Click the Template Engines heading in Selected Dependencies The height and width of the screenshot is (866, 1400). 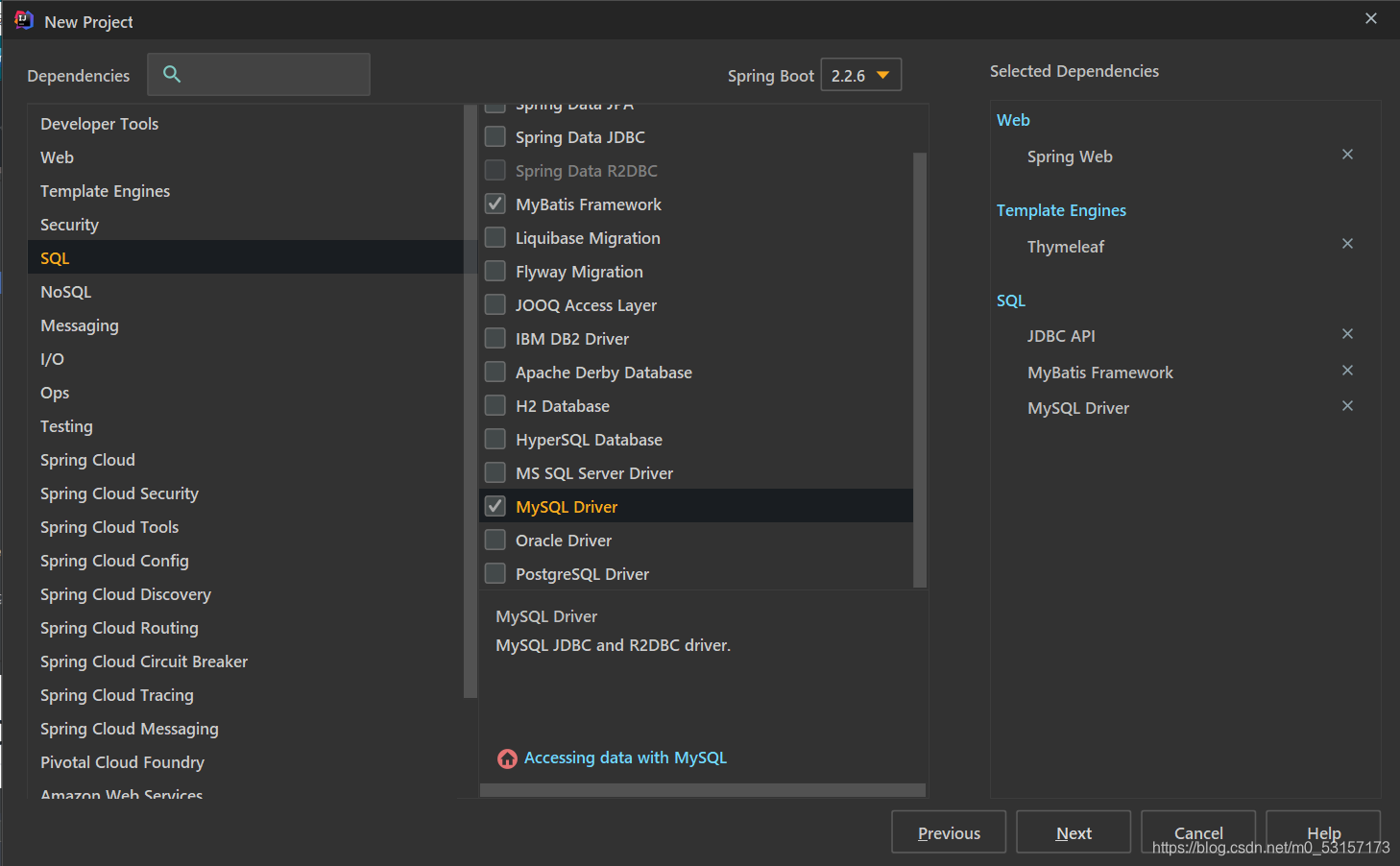[x=1061, y=210]
